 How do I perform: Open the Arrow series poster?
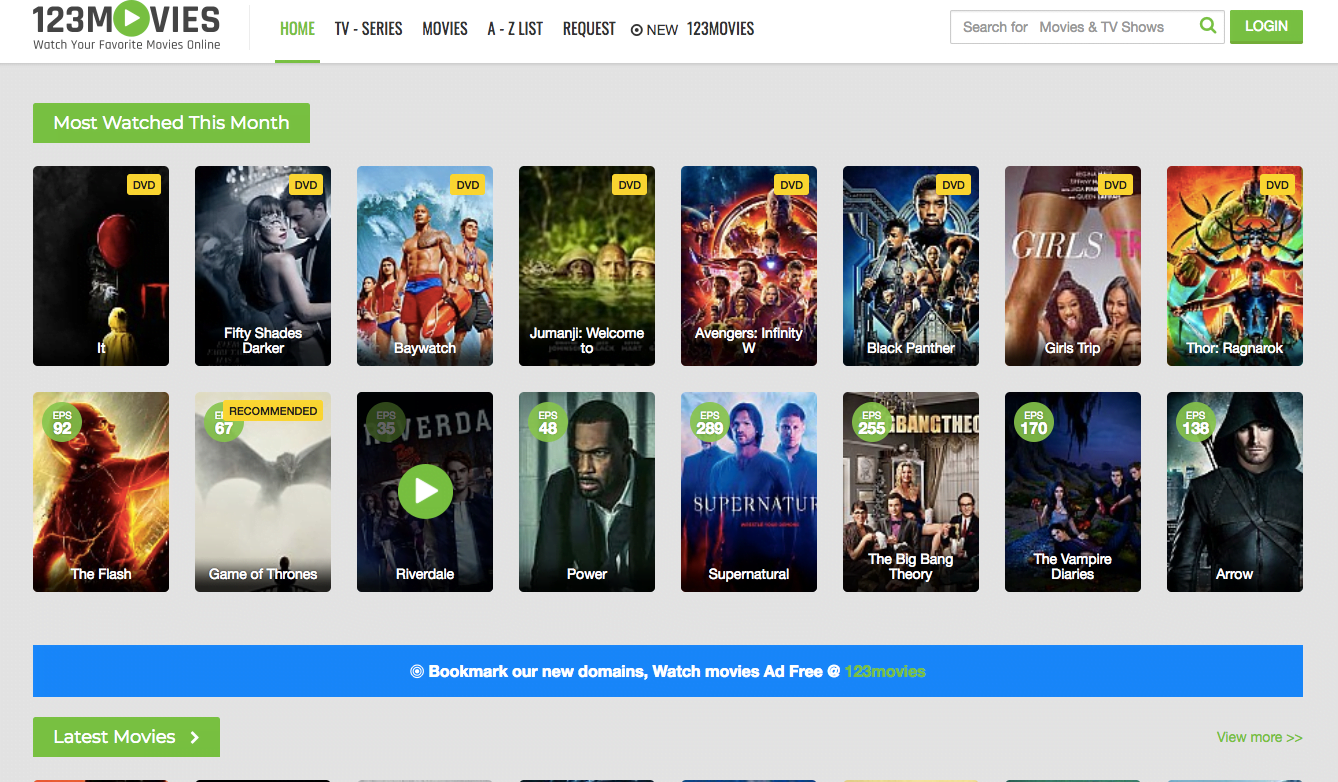point(1235,492)
